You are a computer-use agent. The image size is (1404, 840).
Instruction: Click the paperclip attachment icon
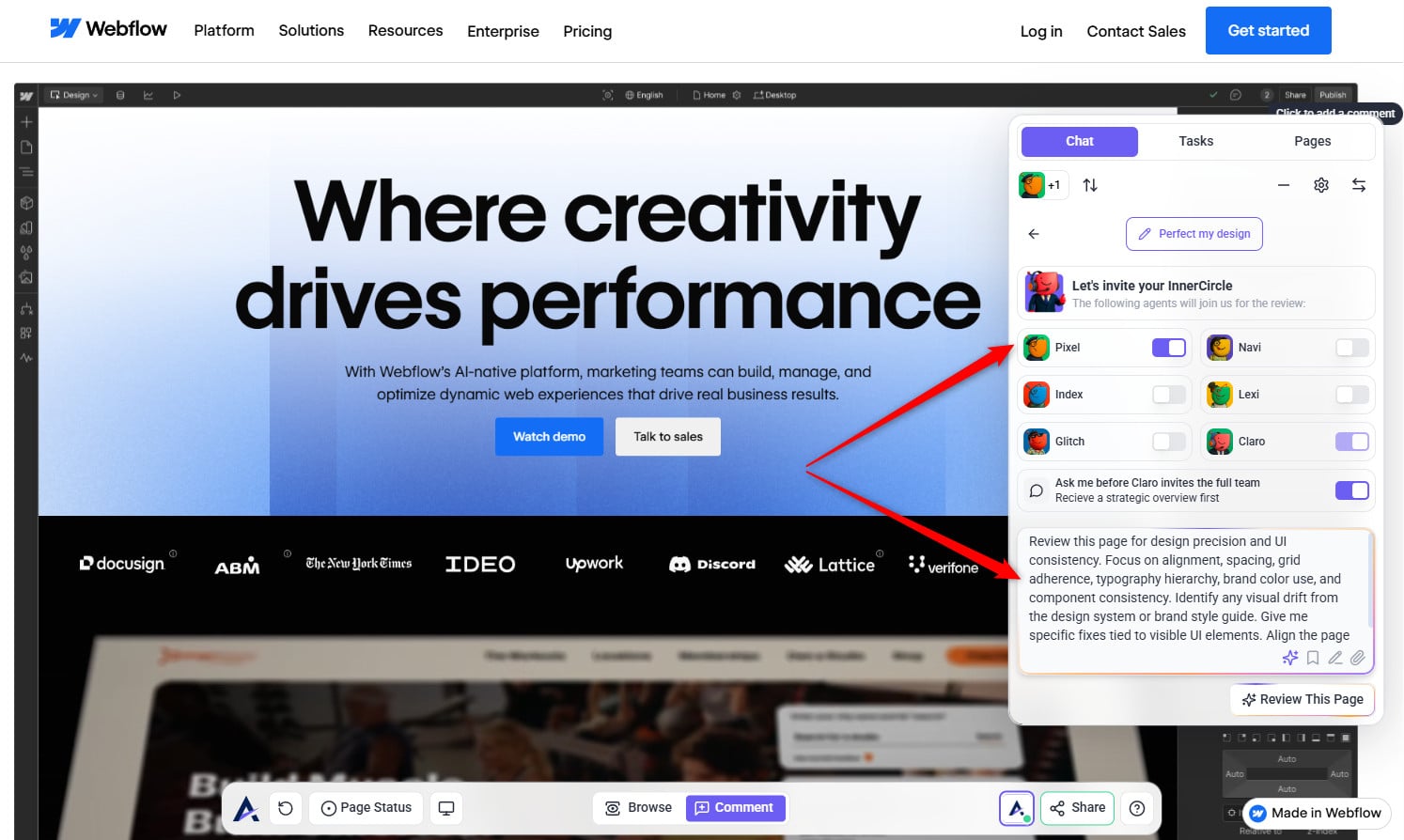click(1358, 658)
